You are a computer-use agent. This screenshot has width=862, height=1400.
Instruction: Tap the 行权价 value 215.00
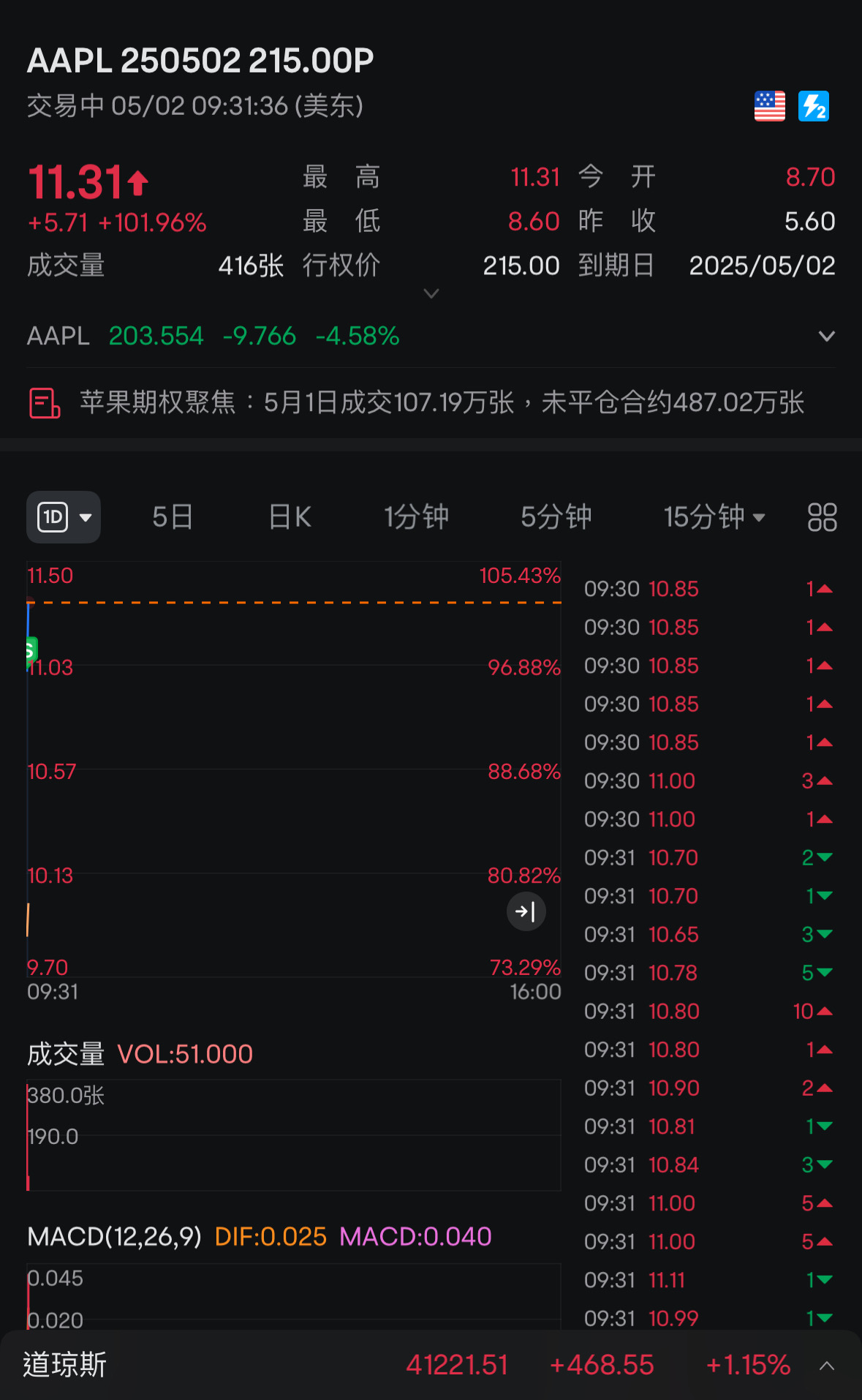click(521, 266)
